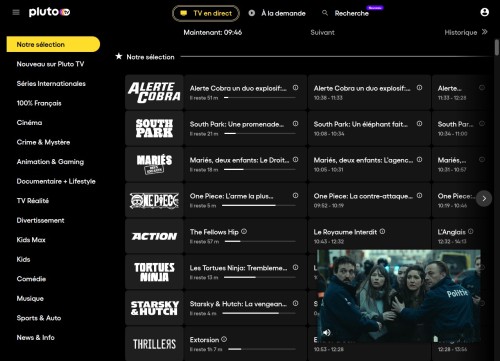This screenshot has width=500, height=361.
Task: Go to Comédie category
Action: pos(31,279)
